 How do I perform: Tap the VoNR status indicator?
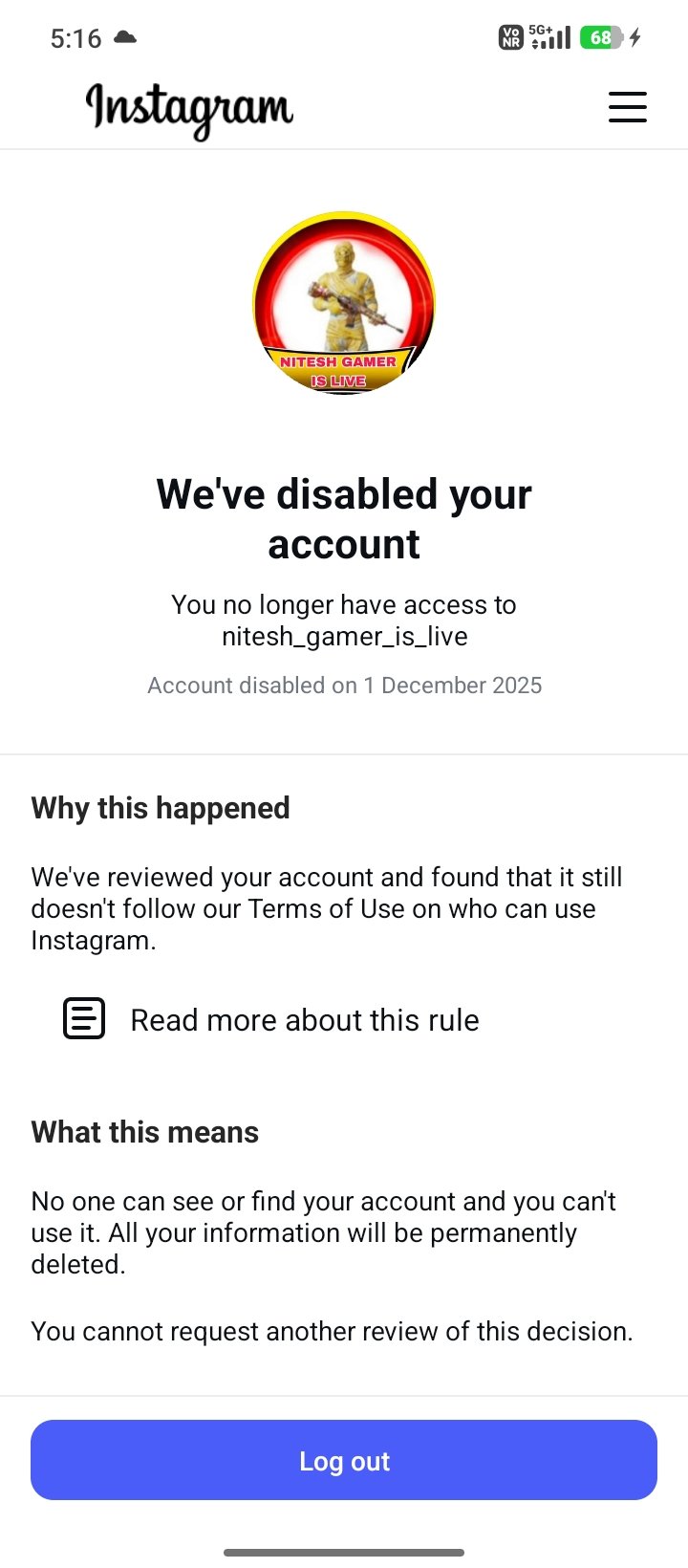coord(510,38)
